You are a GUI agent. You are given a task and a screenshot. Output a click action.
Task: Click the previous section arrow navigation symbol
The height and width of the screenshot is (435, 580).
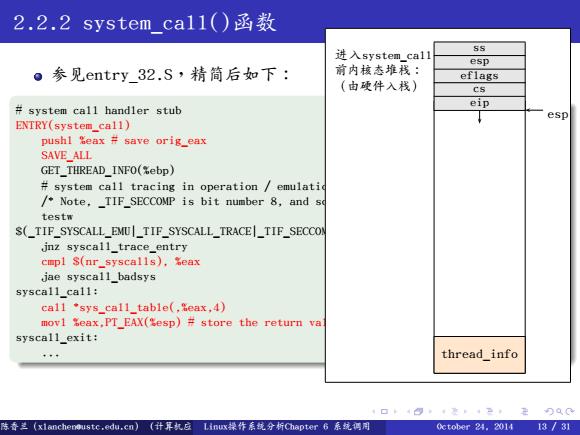478,411
